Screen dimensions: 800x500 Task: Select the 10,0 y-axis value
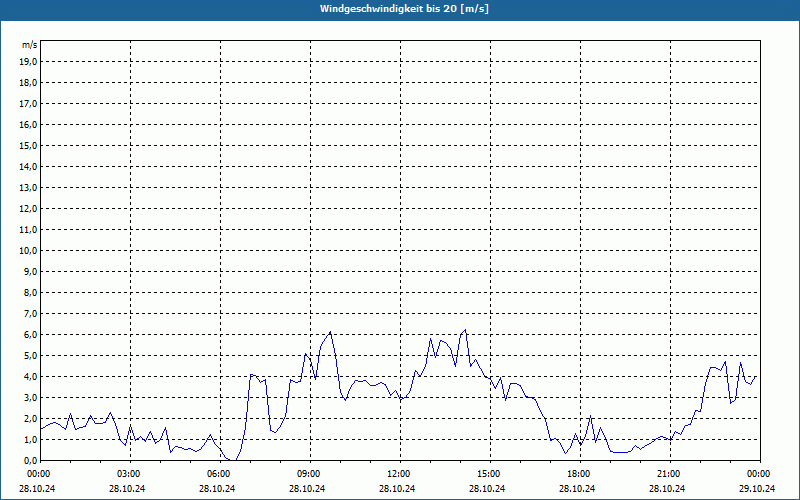[28, 251]
